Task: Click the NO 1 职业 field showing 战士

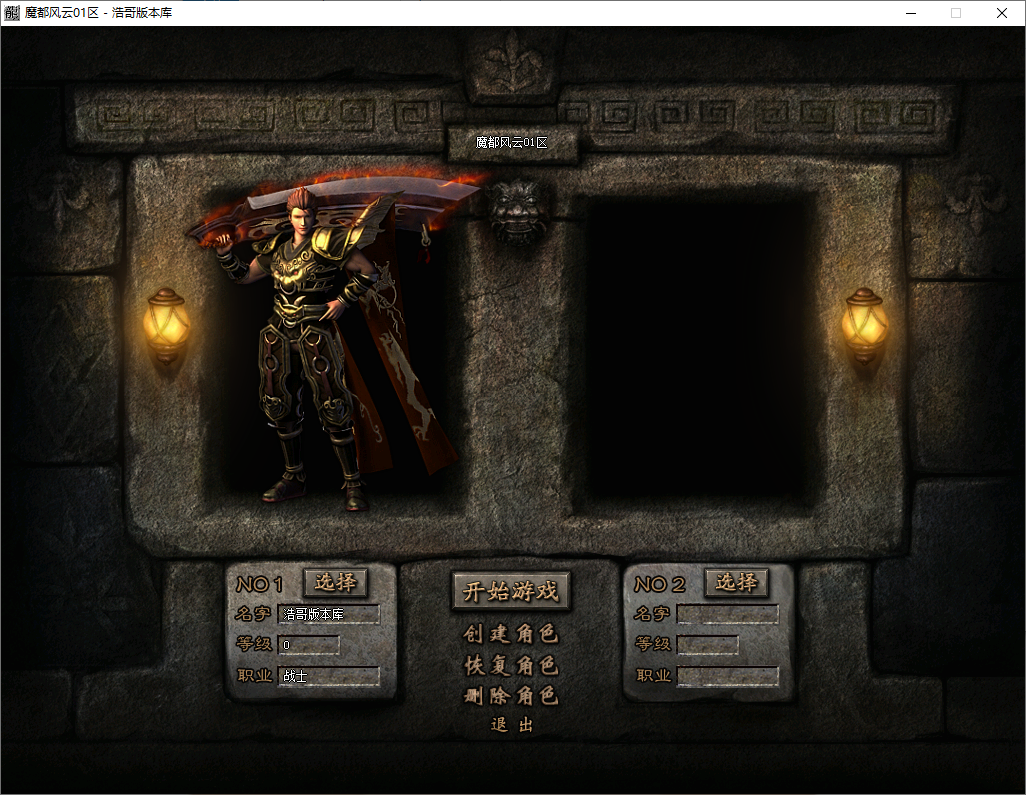Action: tap(328, 676)
